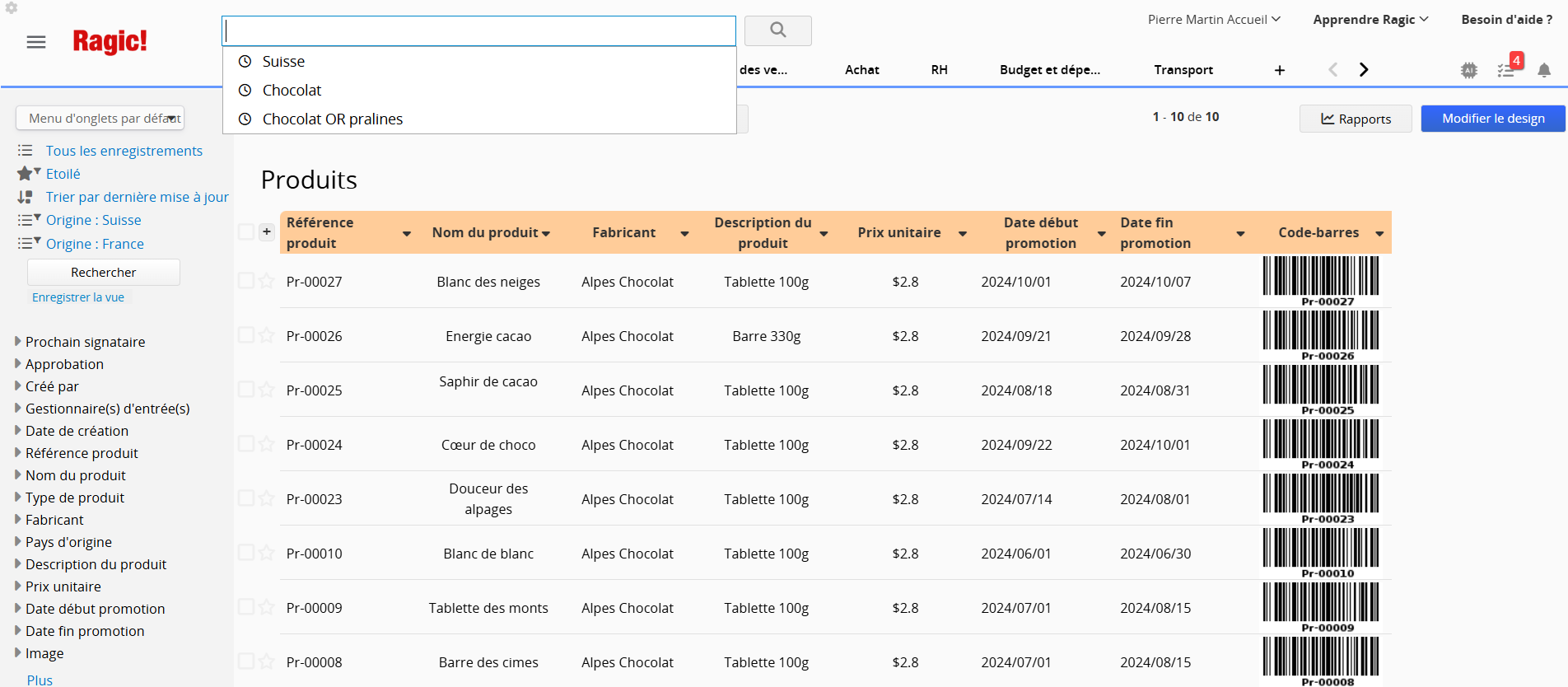
Task: Open the Budget et dépe... tab
Action: pyautogui.click(x=1049, y=70)
